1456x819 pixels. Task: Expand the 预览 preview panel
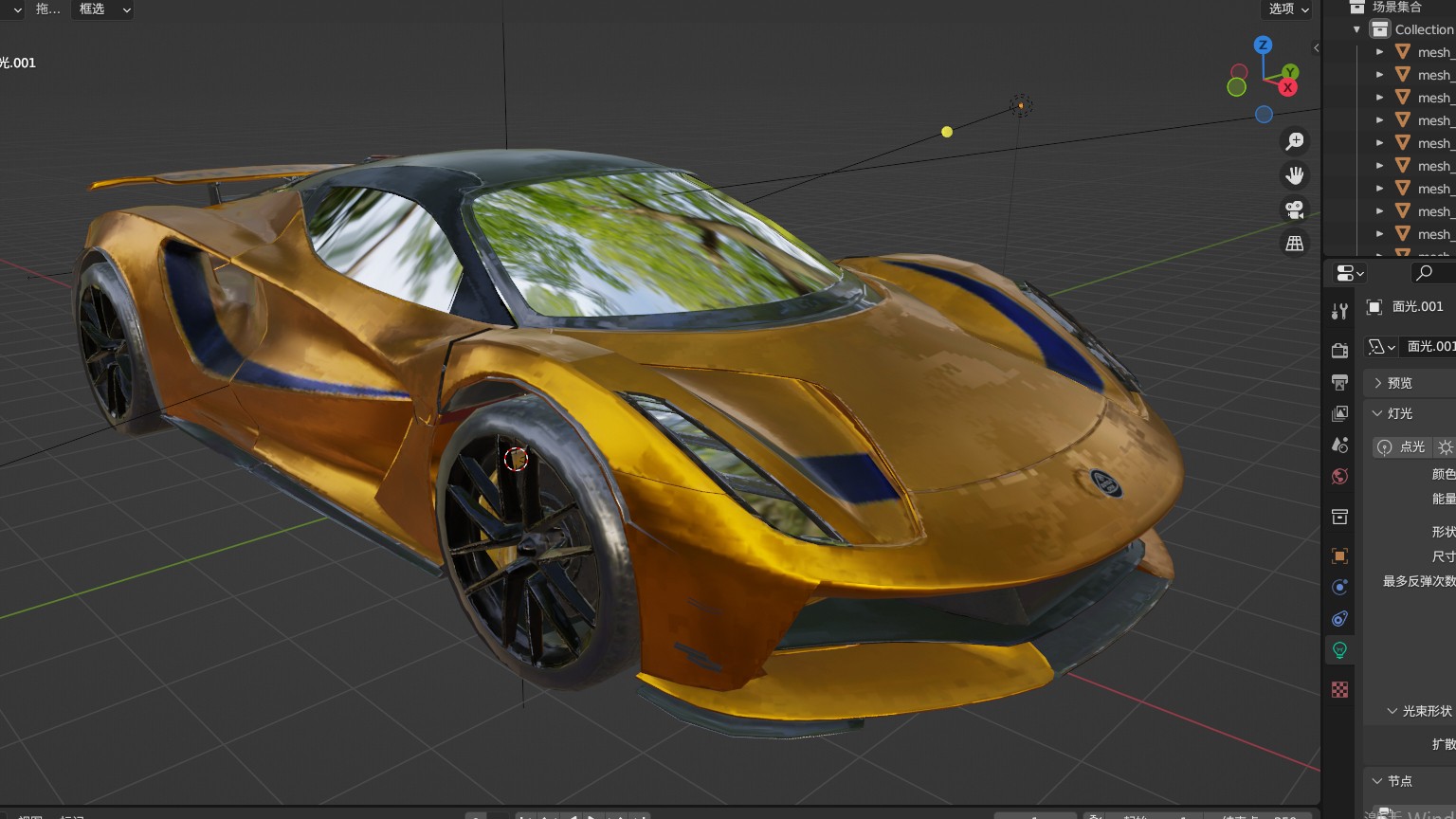(x=1399, y=383)
